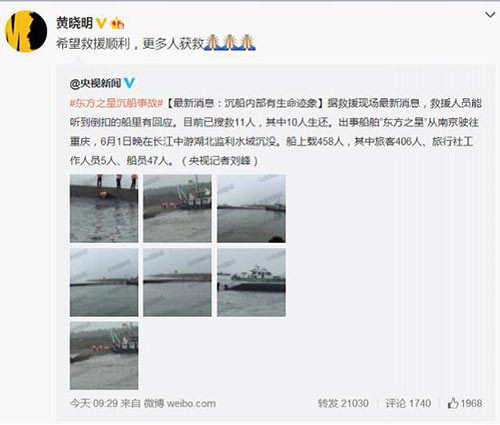The width and height of the screenshot is (500, 425).
Task: Open hashtag #东方之星沉船事故#
Action: pos(116,103)
